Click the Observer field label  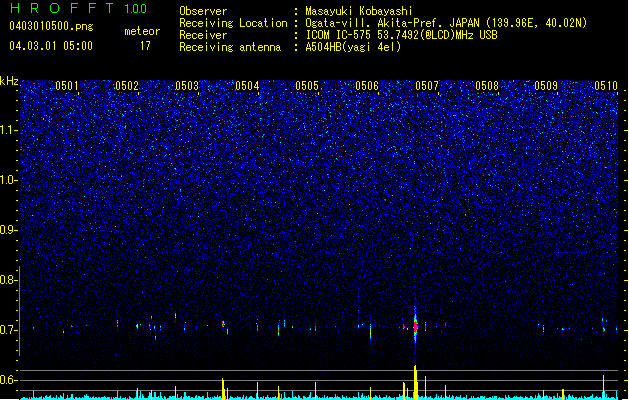click(x=203, y=11)
